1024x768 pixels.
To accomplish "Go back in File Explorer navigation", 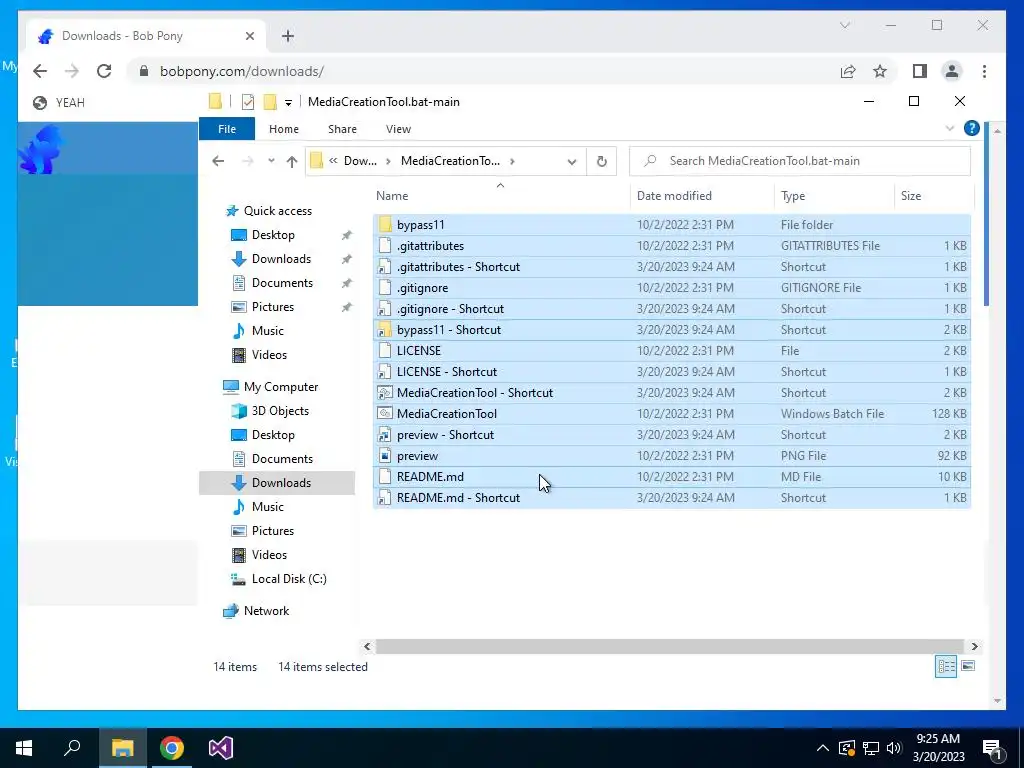I will (x=218, y=161).
